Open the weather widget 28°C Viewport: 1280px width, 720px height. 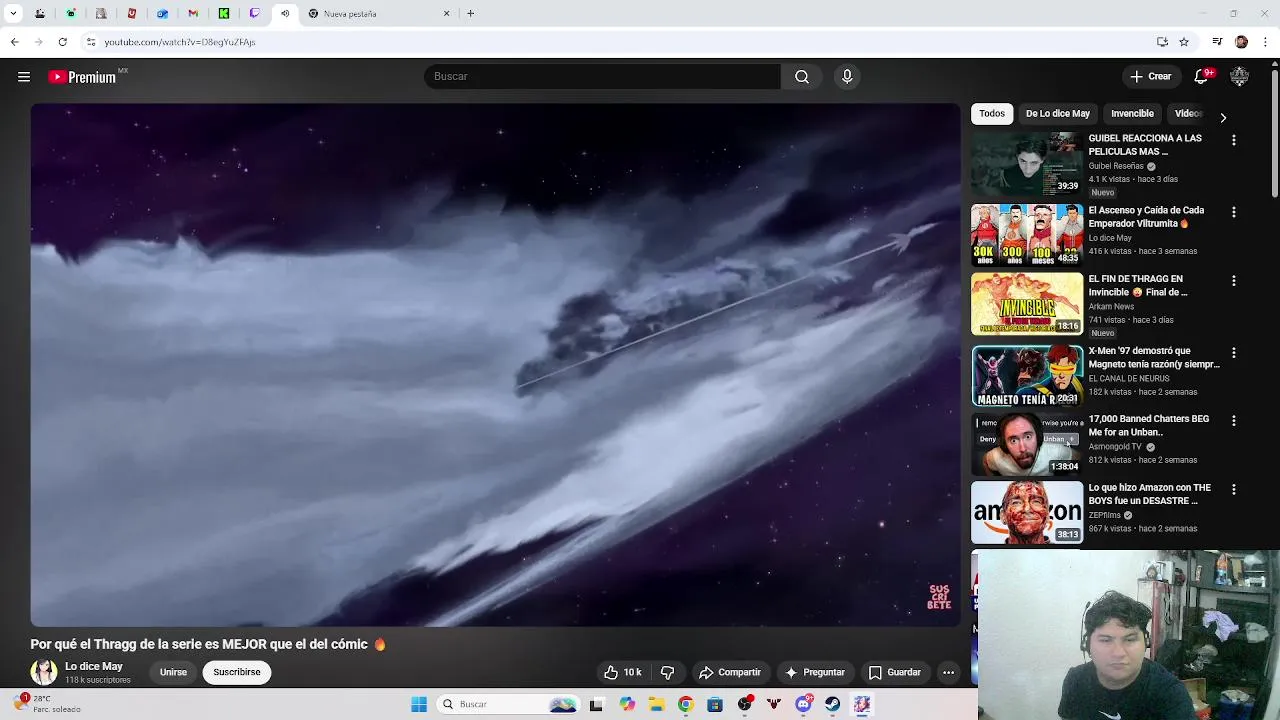pyautogui.click(x=47, y=704)
